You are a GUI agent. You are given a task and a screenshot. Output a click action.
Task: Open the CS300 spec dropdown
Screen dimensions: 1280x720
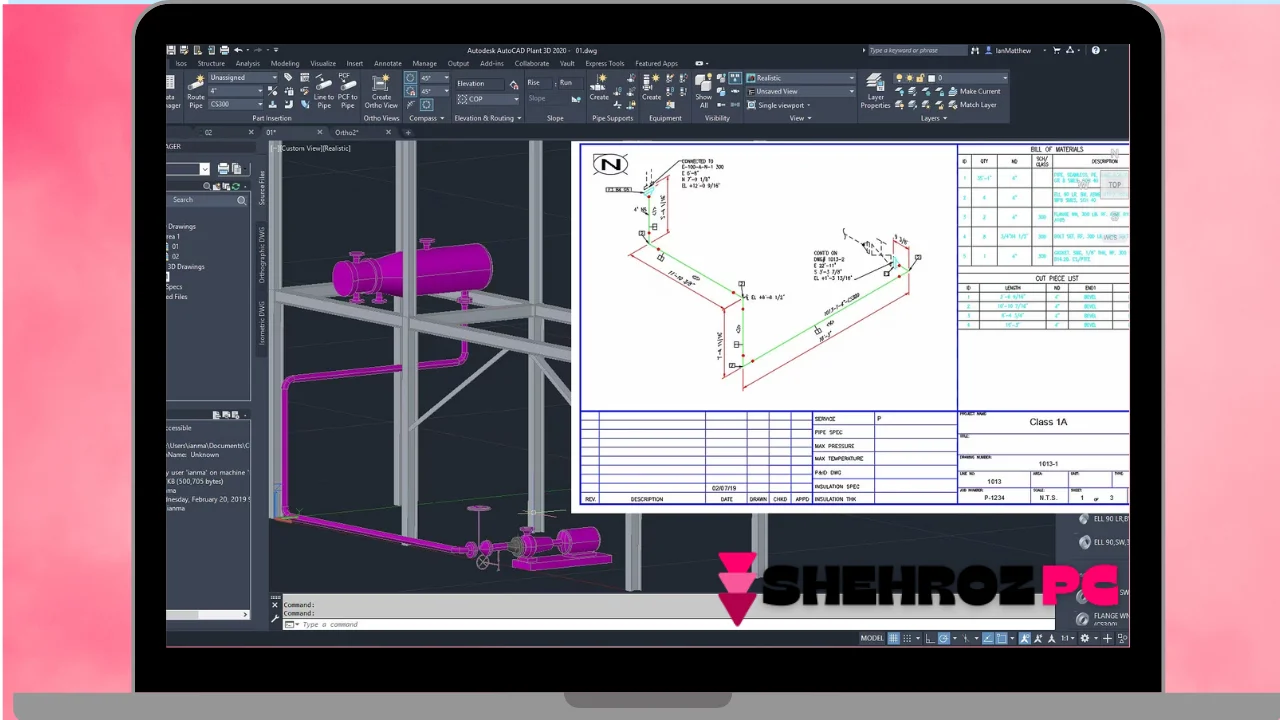(x=235, y=104)
